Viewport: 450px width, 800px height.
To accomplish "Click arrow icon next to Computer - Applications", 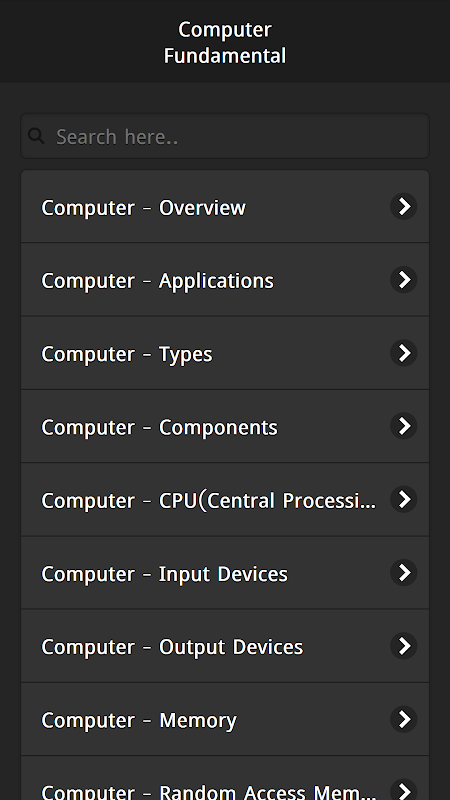I will tap(404, 280).
